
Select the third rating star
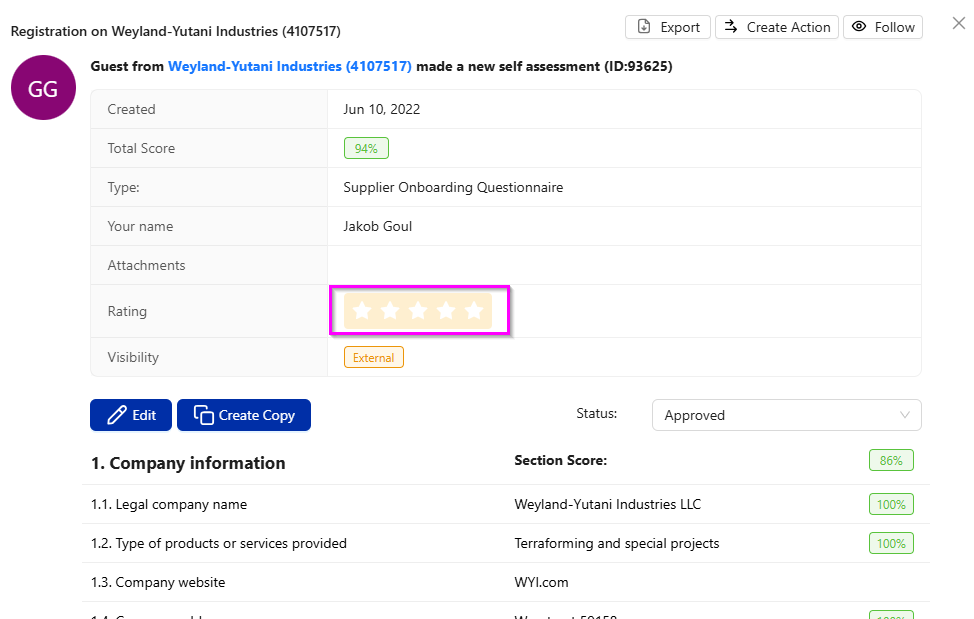coord(418,310)
